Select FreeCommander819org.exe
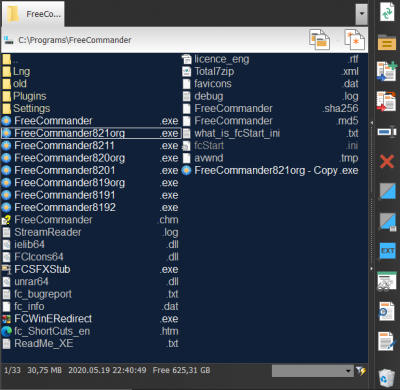 [x=91, y=183]
